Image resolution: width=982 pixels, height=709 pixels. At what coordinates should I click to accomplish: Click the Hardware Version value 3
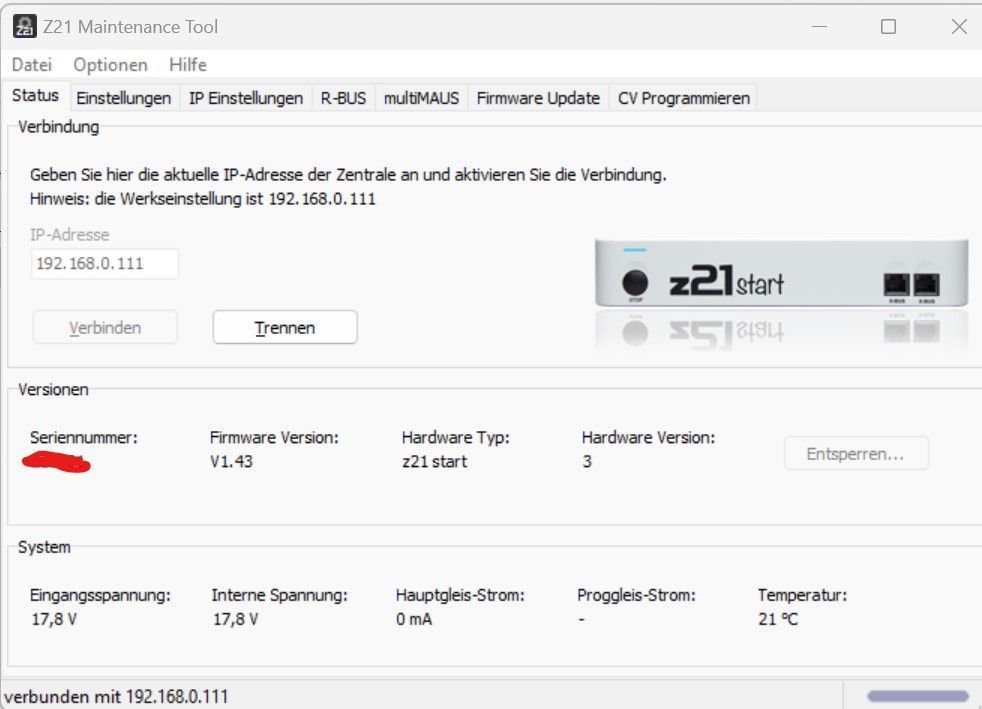(x=587, y=462)
